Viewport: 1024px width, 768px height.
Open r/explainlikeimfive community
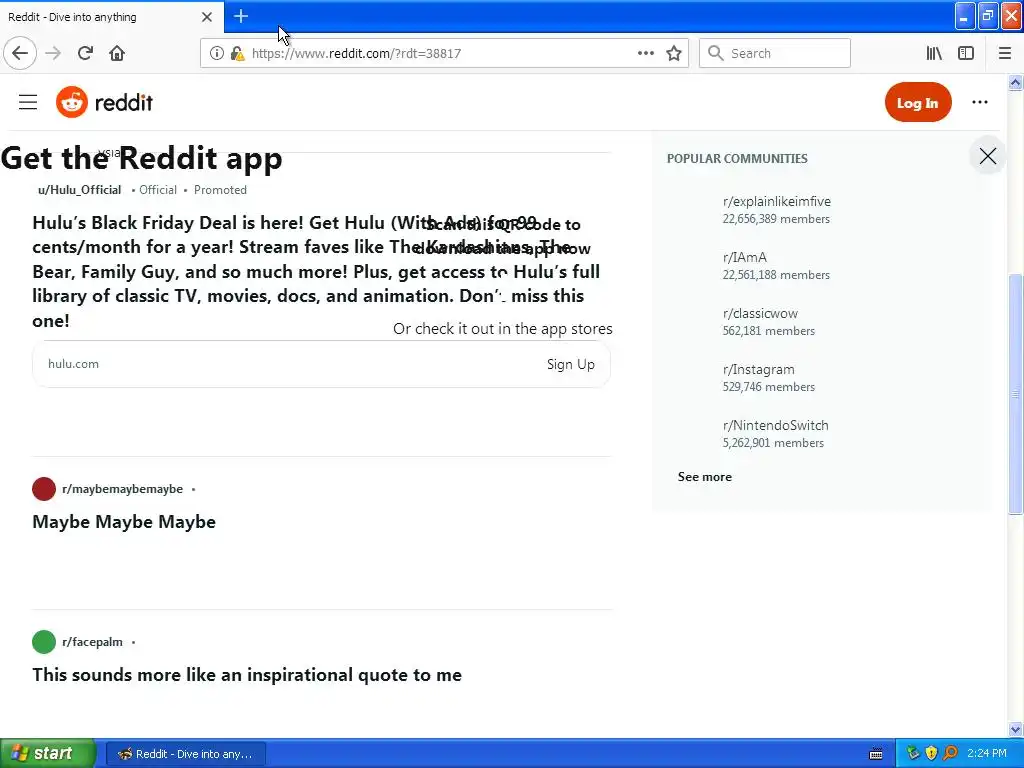click(776, 202)
